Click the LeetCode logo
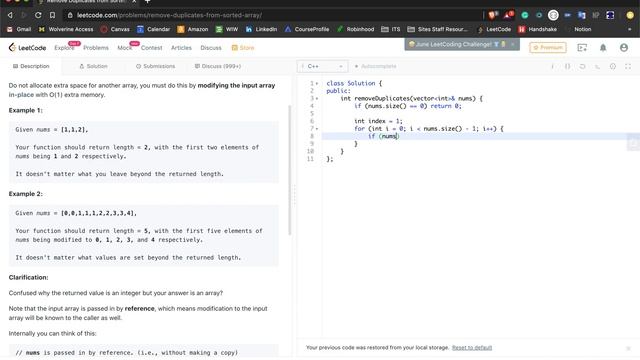Image resolution: width=640 pixels, height=360 pixels. pos(27,48)
